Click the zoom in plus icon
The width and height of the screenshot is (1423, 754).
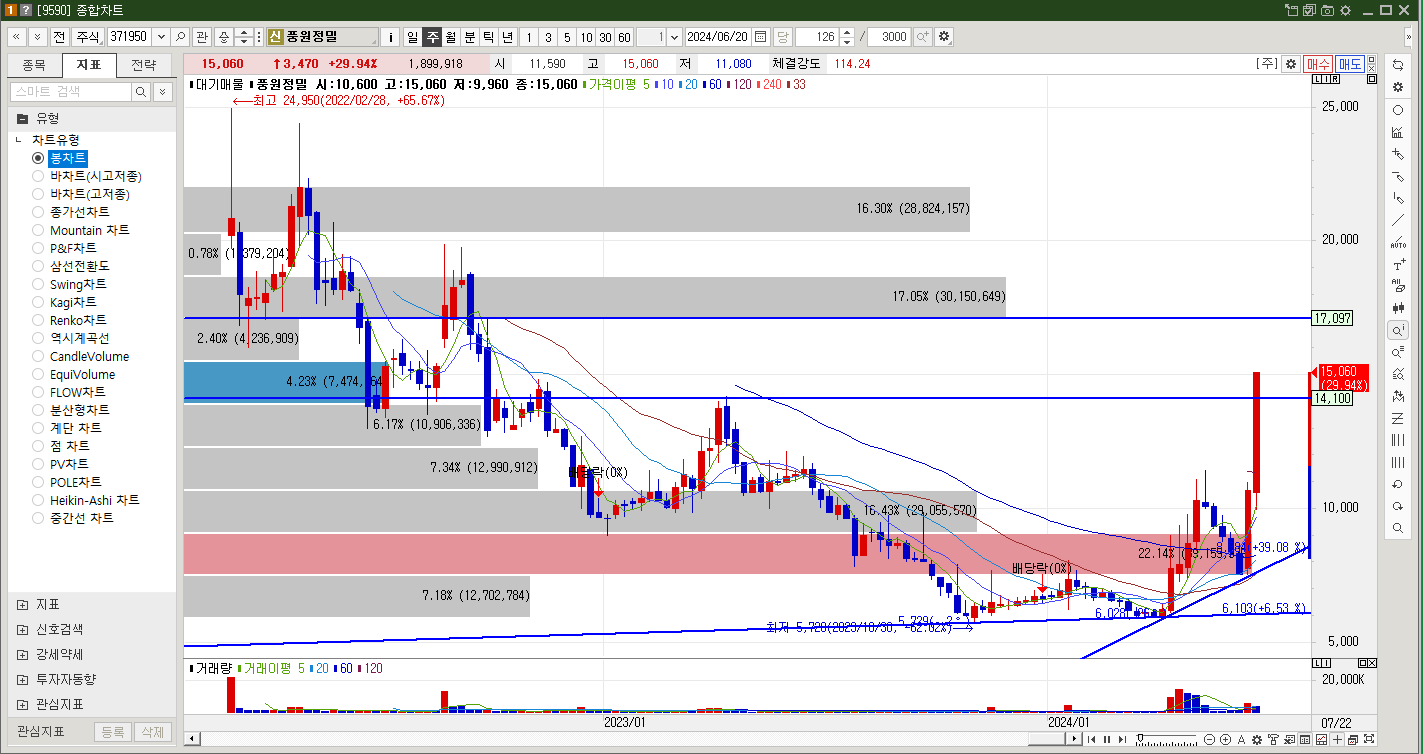[1225, 739]
